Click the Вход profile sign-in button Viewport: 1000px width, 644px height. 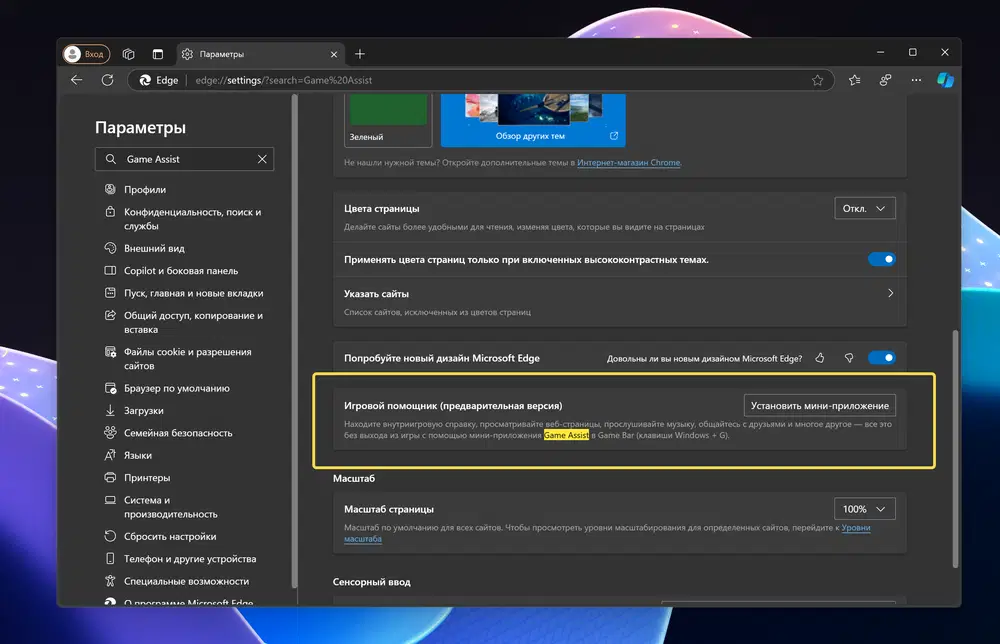[x=86, y=54]
